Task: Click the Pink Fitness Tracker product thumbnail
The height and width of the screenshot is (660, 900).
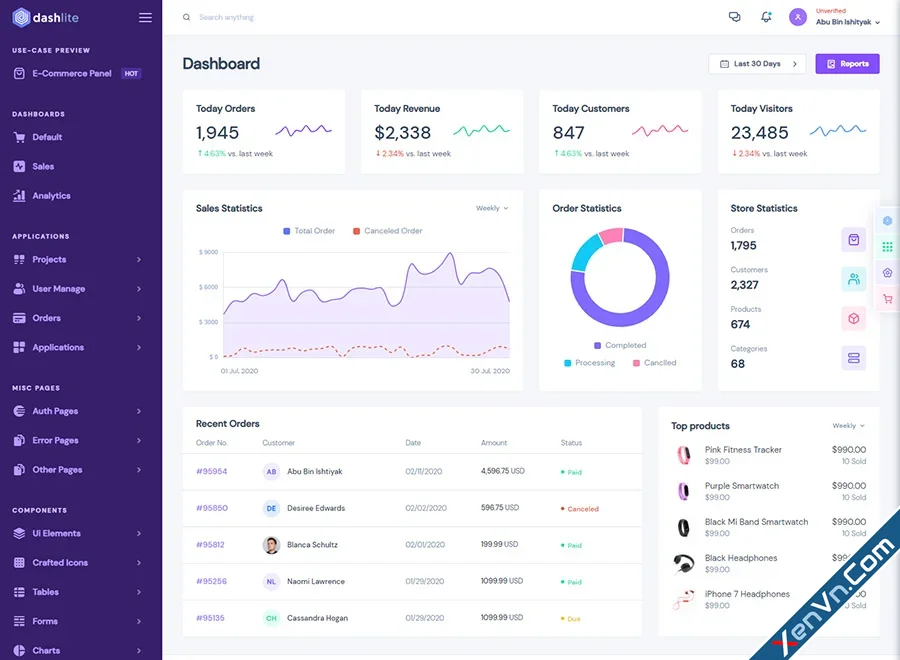Action: click(x=684, y=455)
